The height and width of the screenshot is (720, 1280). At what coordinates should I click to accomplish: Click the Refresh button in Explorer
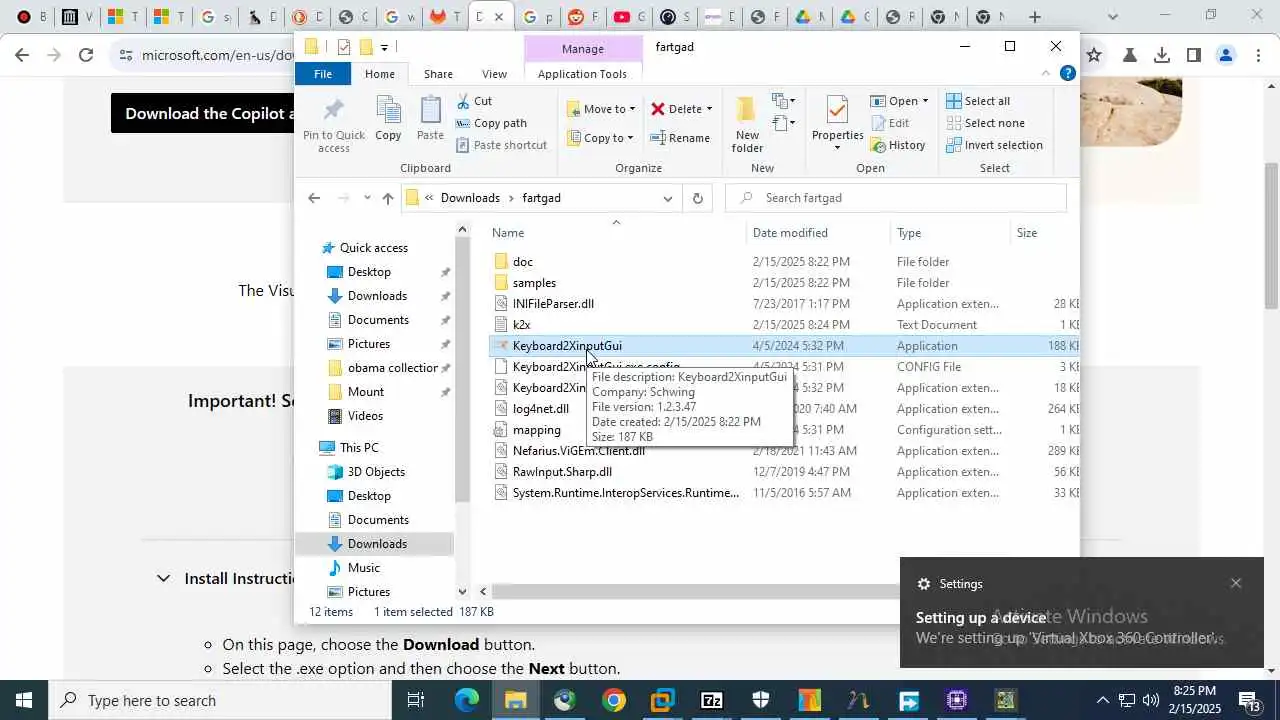(x=697, y=198)
